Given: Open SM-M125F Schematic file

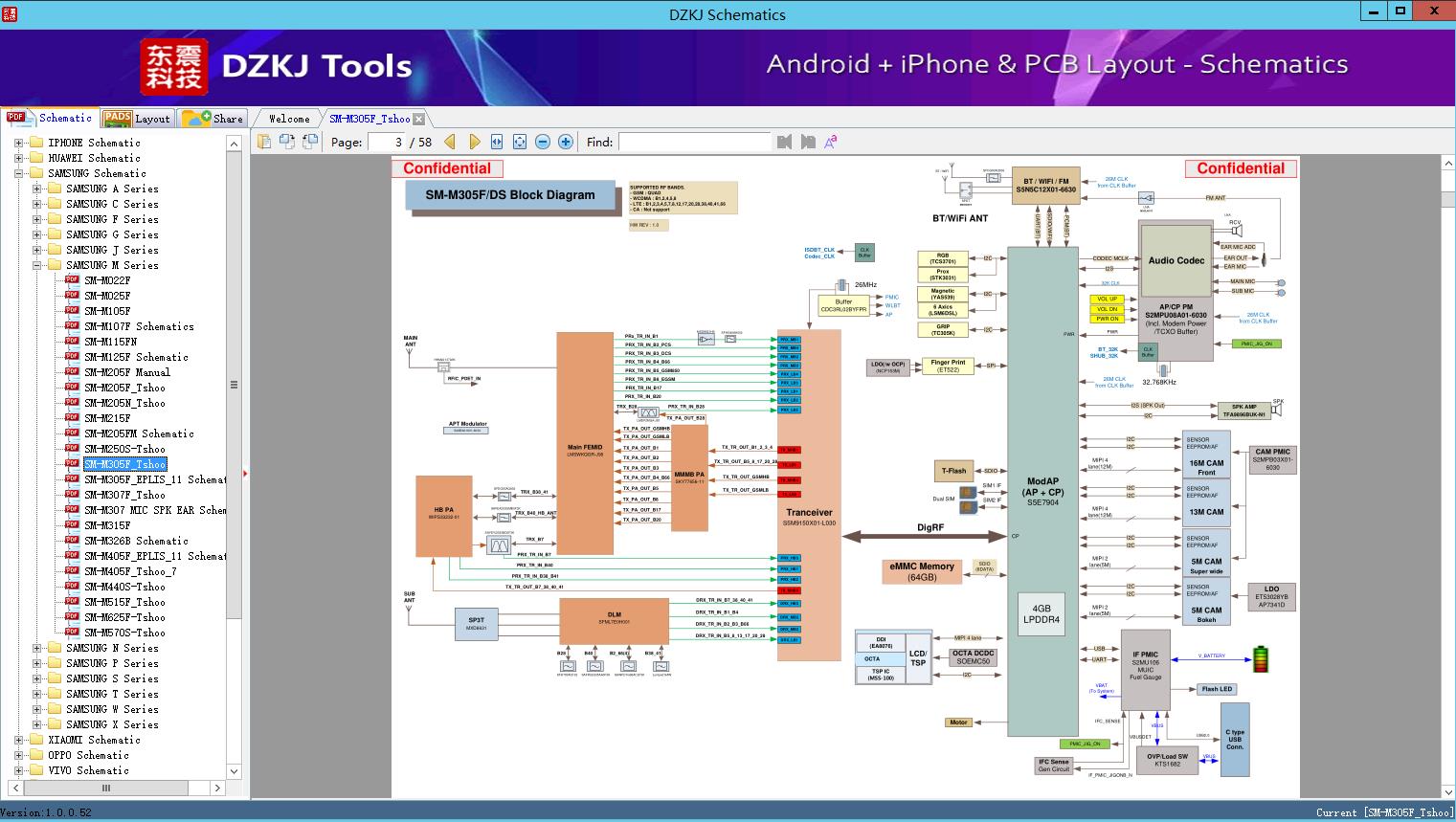Looking at the screenshot, I should pos(136,357).
